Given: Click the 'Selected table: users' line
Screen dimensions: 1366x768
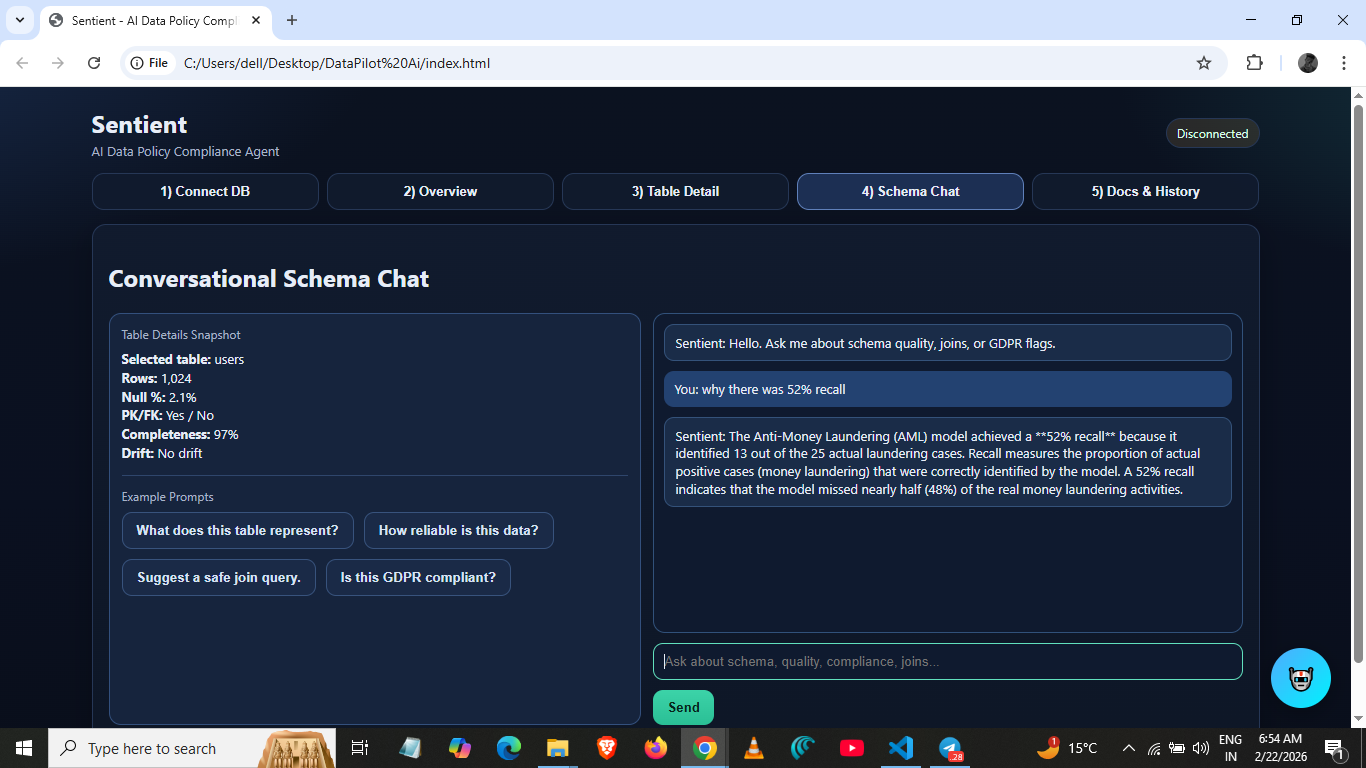Looking at the screenshot, I should pyautogui.click(x=183, y=359).
